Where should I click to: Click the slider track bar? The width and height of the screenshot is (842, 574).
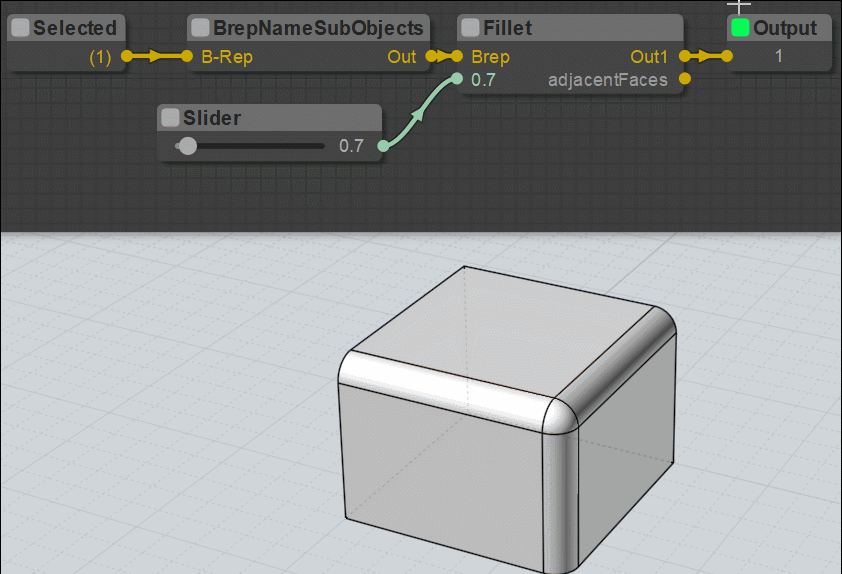point(250,146)
